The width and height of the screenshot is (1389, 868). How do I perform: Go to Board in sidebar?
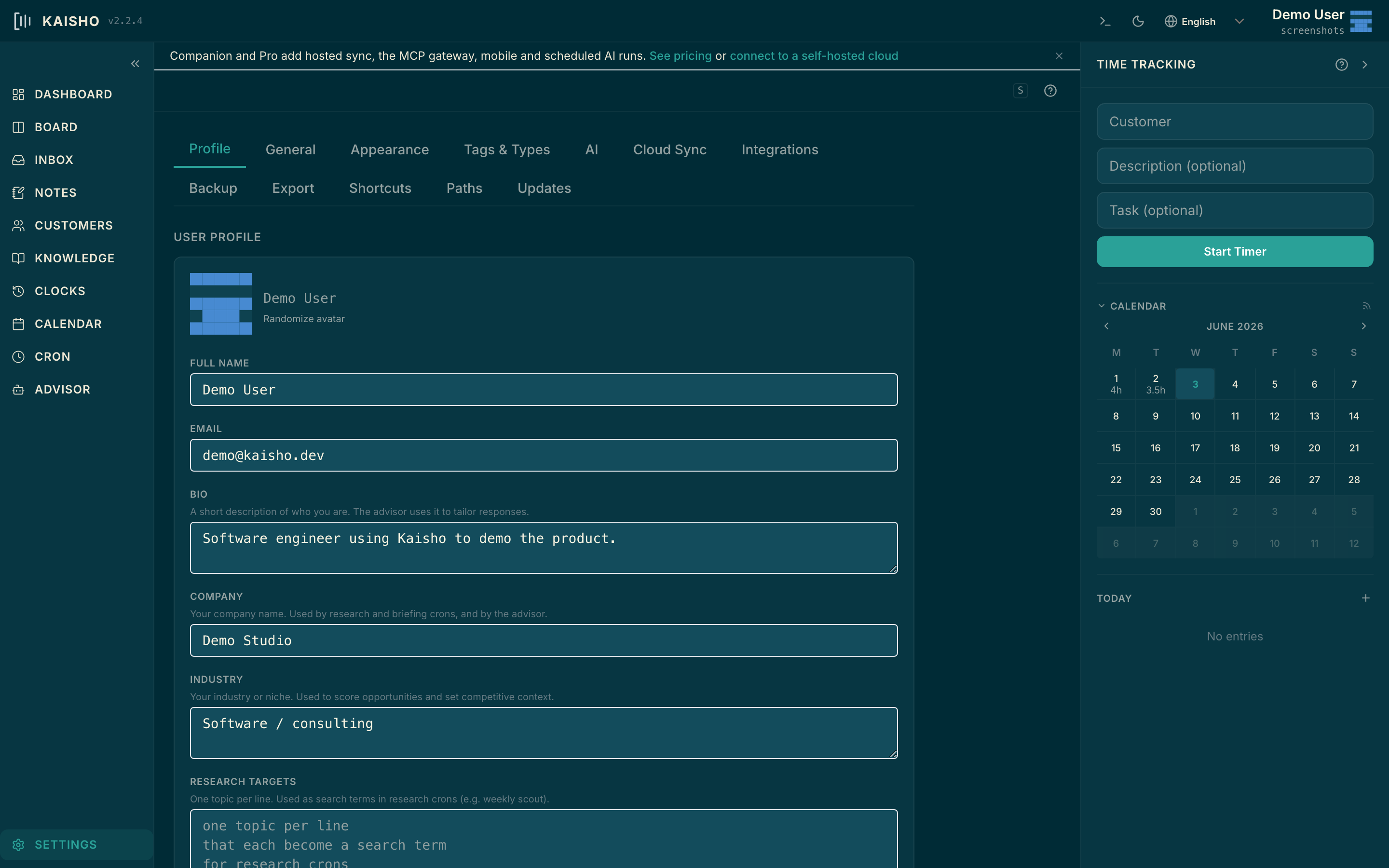coord(77,127)
